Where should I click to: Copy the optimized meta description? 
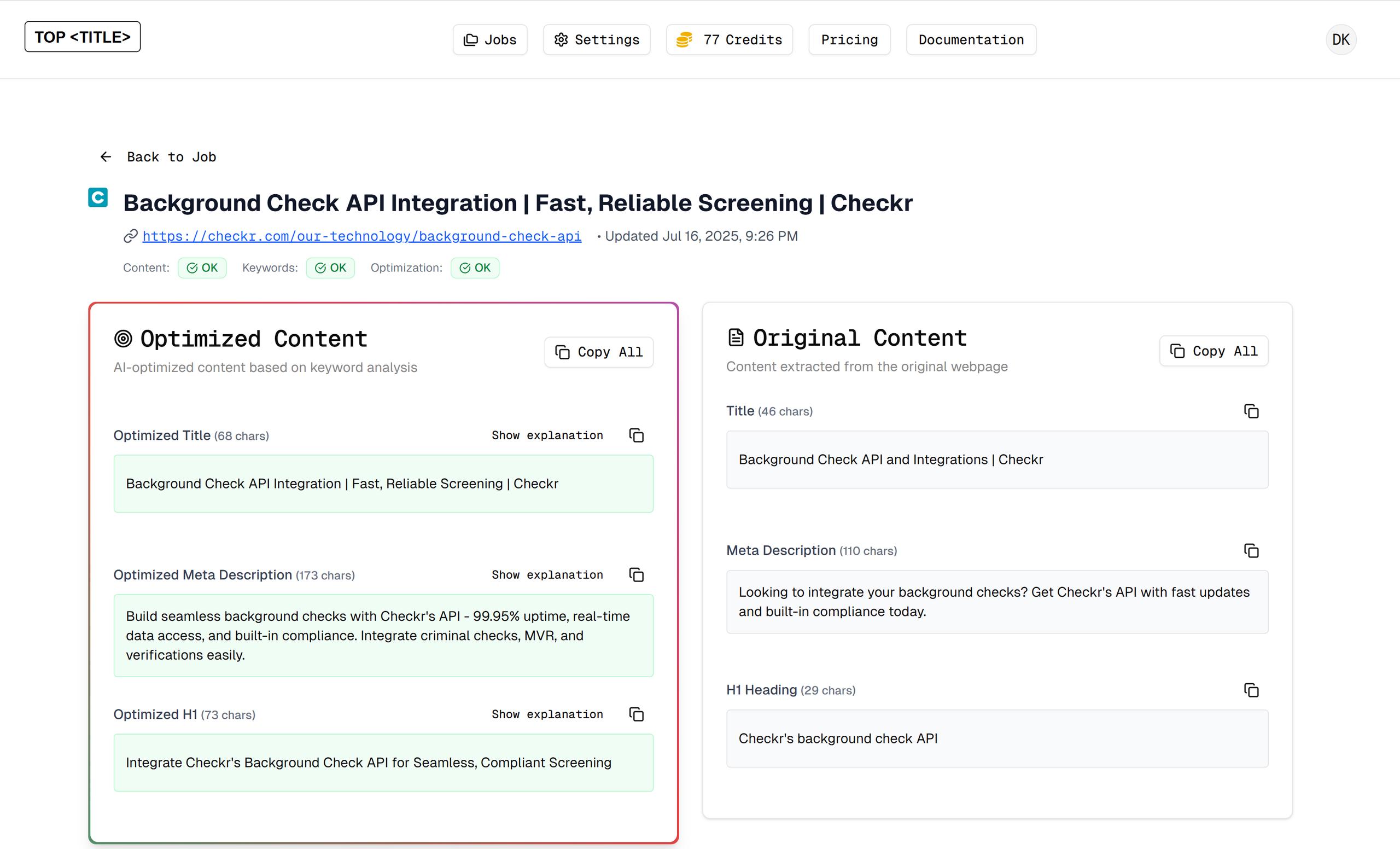637,574
